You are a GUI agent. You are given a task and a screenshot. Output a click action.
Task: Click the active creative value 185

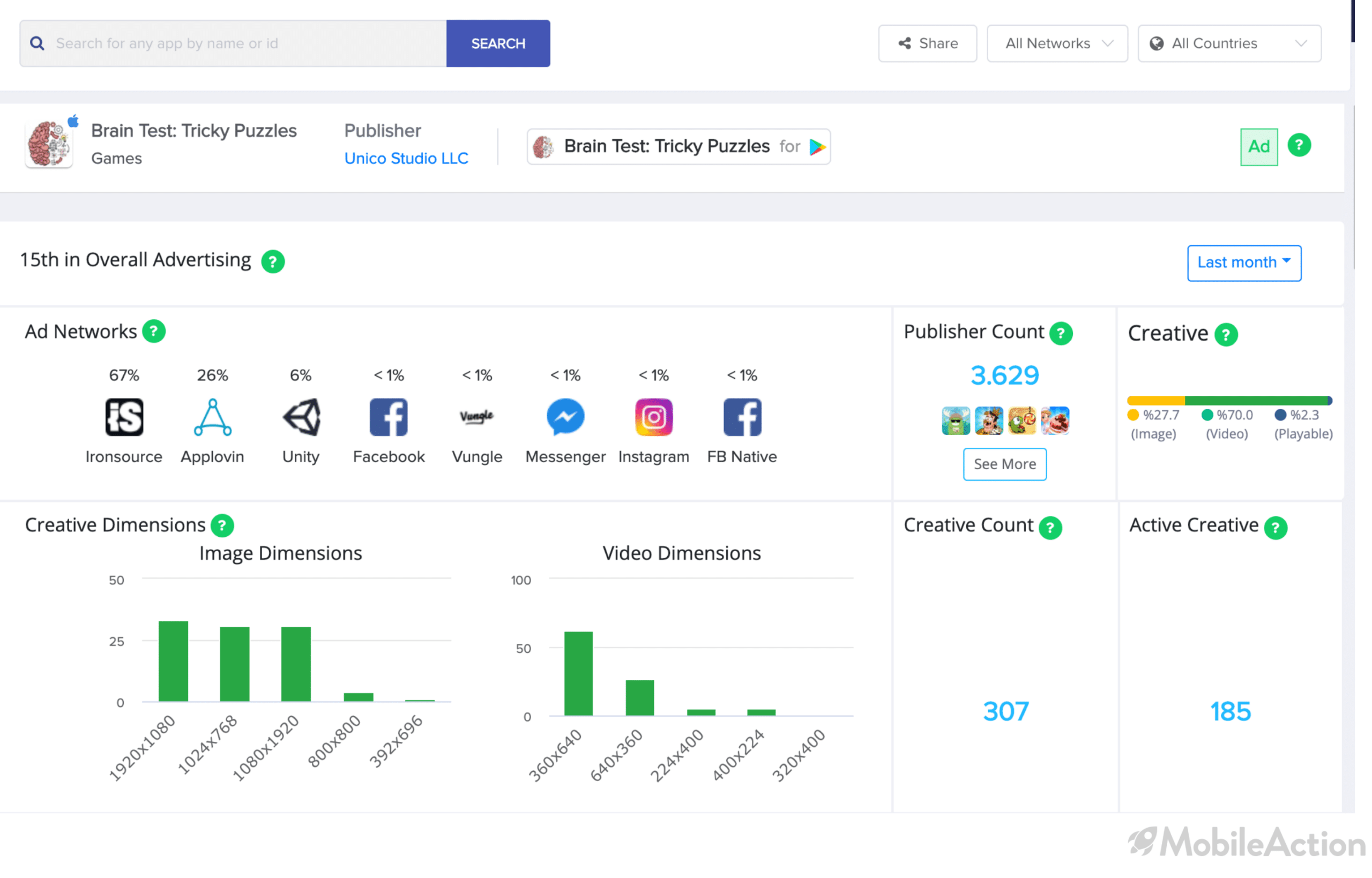[1231, 711]
